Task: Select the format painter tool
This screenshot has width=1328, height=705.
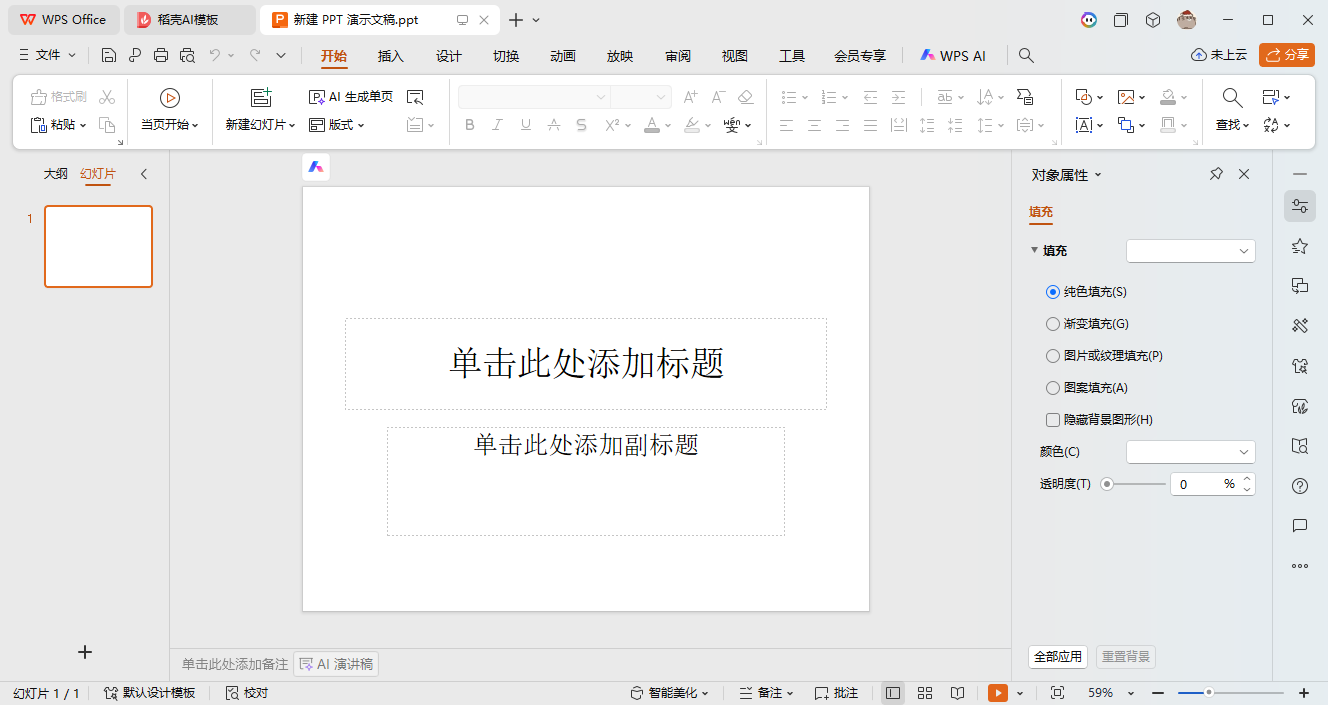Action: tap(60, 96)
